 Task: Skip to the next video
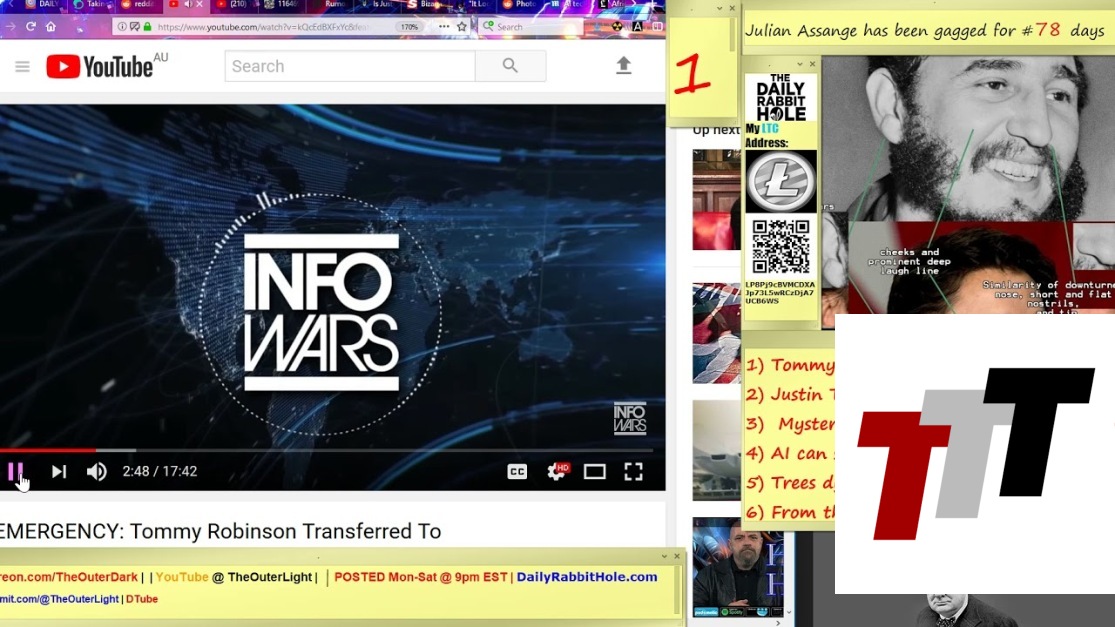click(x=59, y=471)
